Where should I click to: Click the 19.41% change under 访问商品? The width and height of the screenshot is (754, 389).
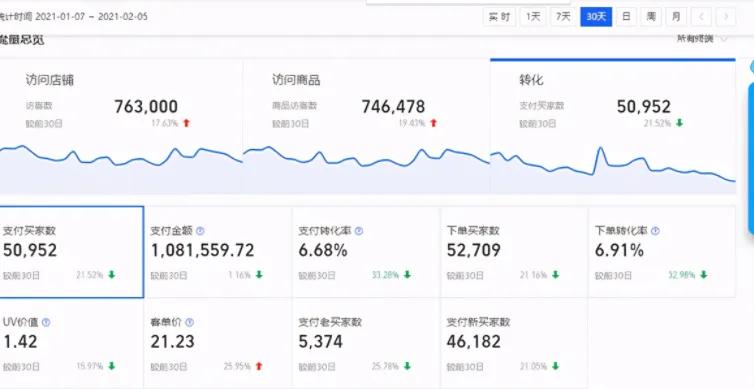412,124
